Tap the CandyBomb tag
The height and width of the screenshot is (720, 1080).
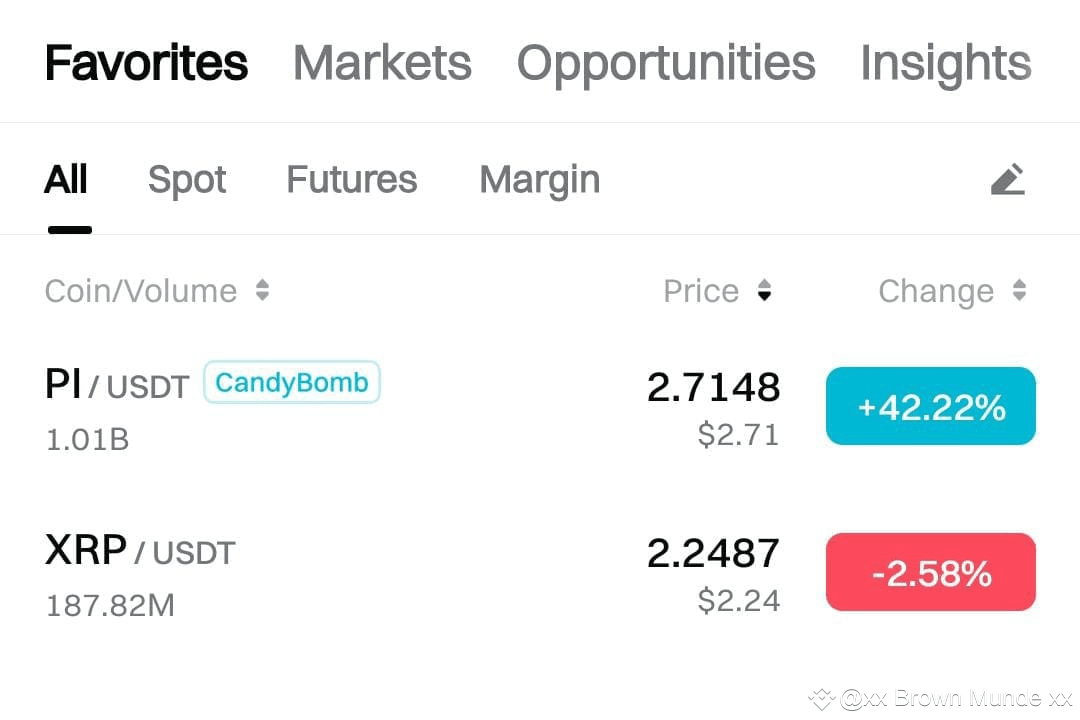(291, 382)
